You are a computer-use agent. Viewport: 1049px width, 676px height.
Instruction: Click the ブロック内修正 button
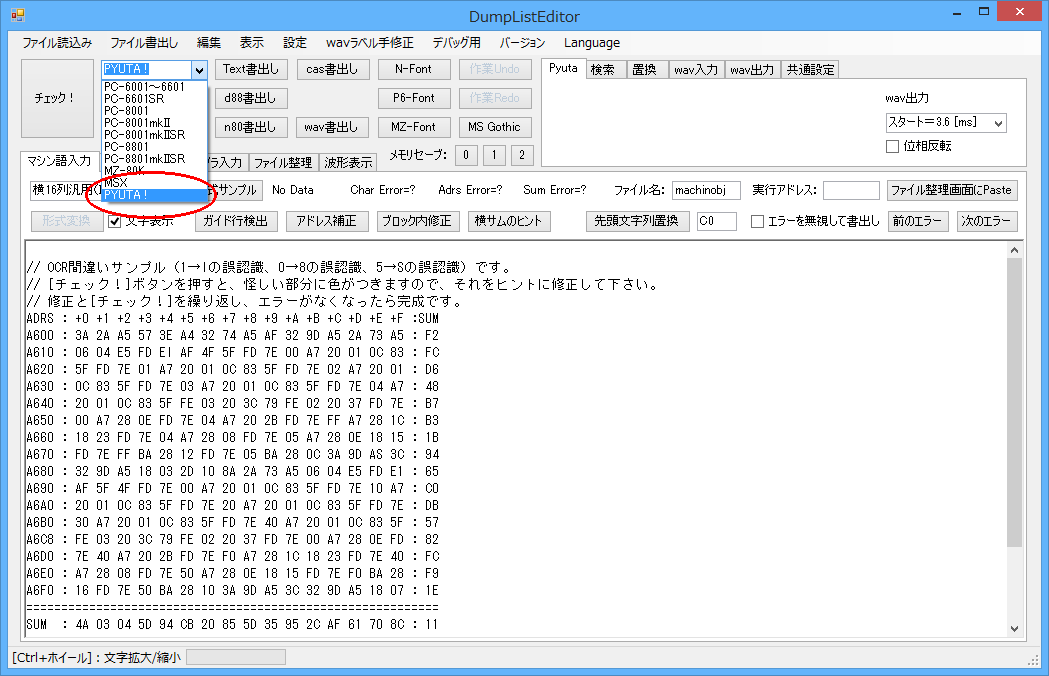pos(417,222)
